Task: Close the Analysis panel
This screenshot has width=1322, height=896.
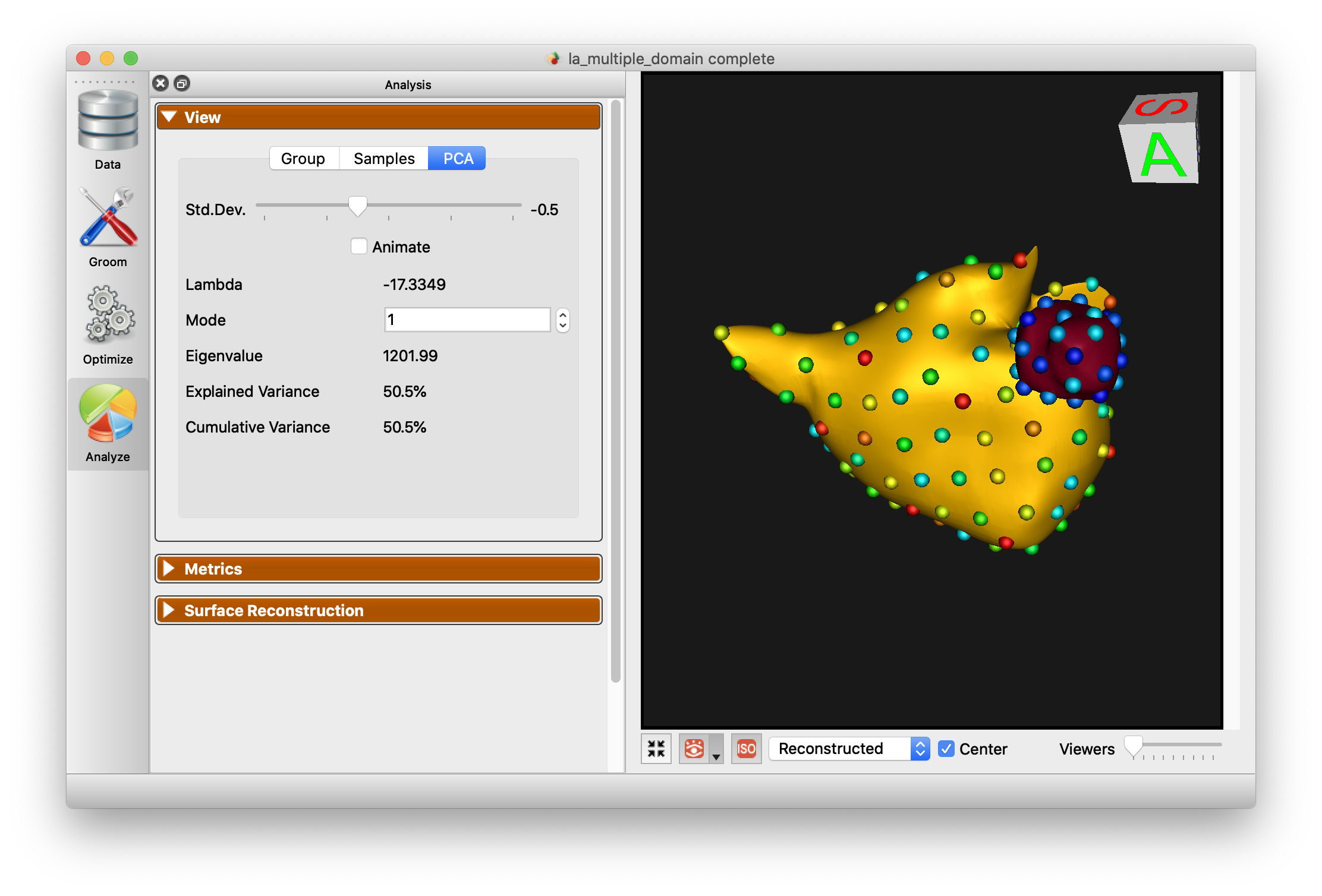Action: tap(160, 83)
